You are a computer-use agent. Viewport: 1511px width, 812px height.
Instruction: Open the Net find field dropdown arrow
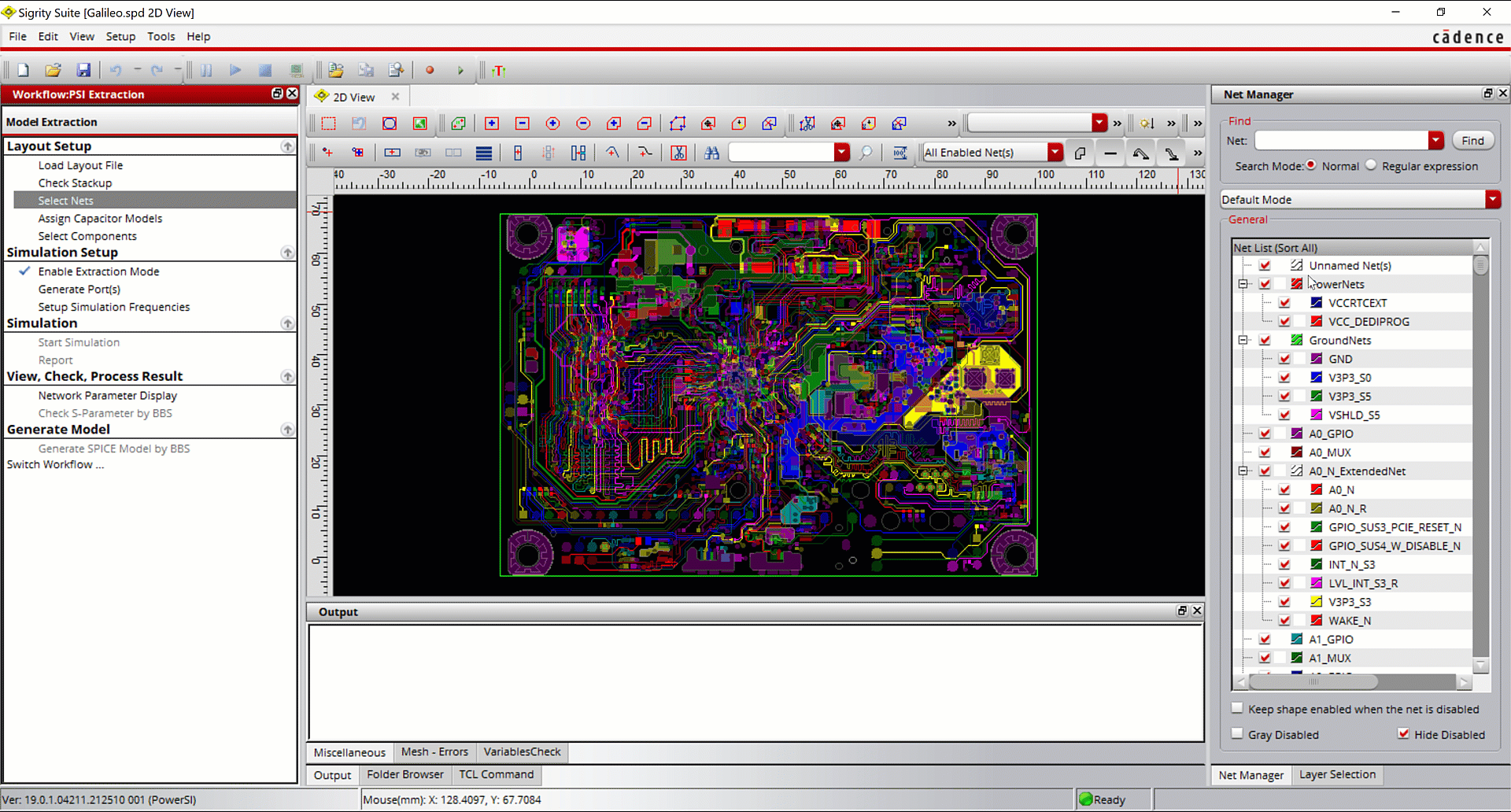(x=1436, y=141)
